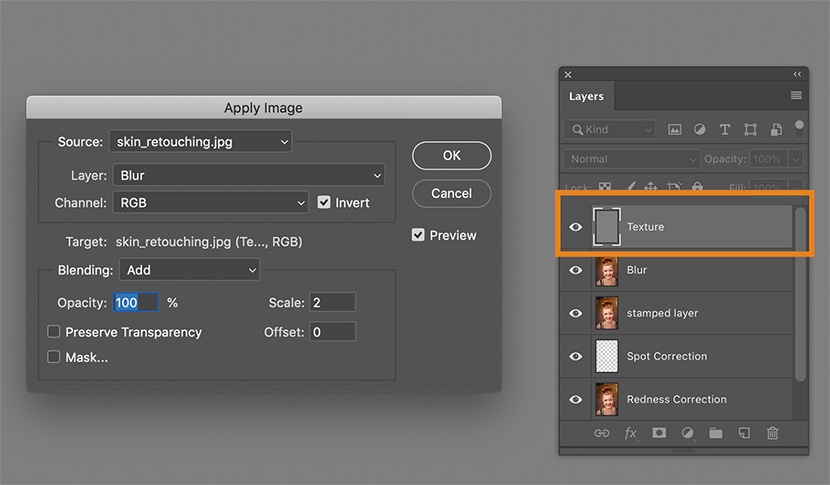The height and width of the screenshot is (485, 830).
Task: Select the Layers tab
Action: pos(586,96)
